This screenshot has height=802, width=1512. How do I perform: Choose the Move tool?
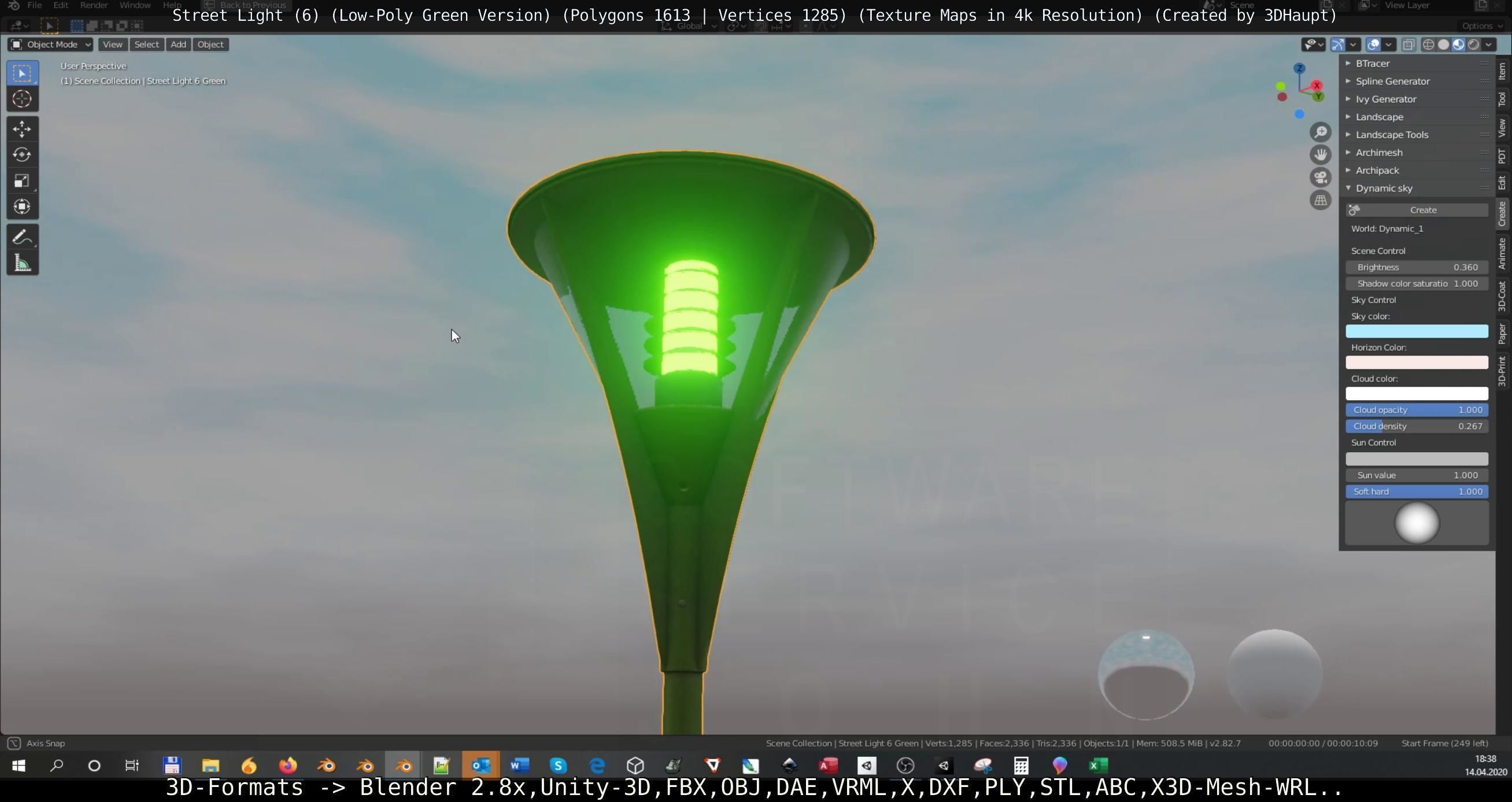coord(23,129)
